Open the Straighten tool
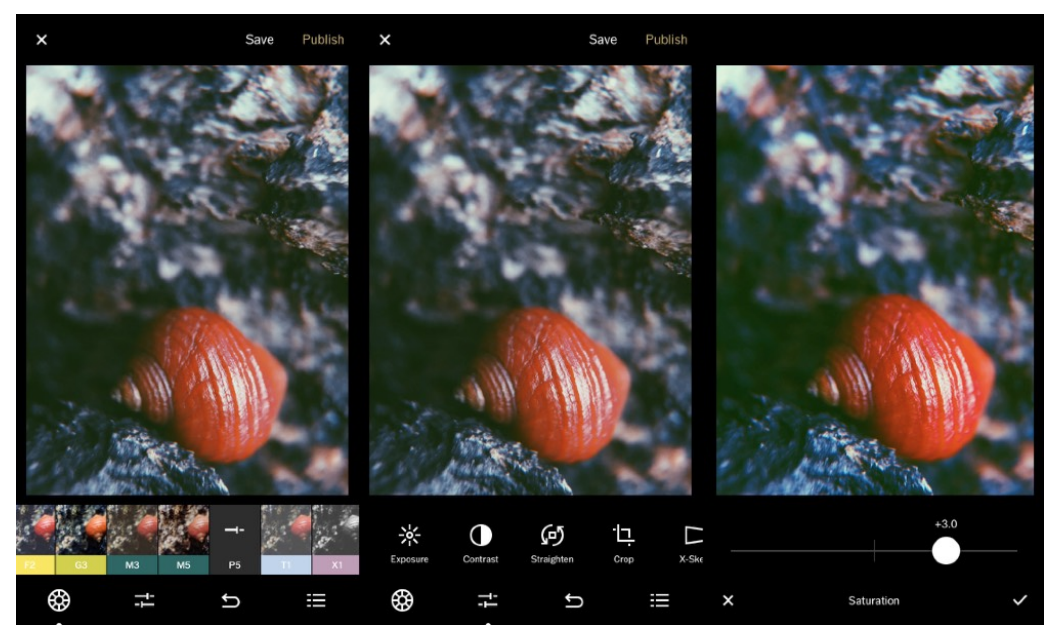This screenshot has width=1060, height=638. pos(552,543)
